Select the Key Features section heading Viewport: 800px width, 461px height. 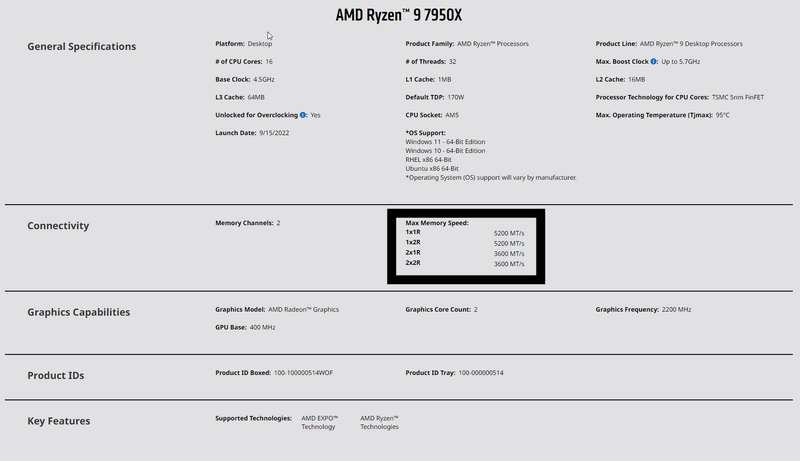(x=59, y=421)
